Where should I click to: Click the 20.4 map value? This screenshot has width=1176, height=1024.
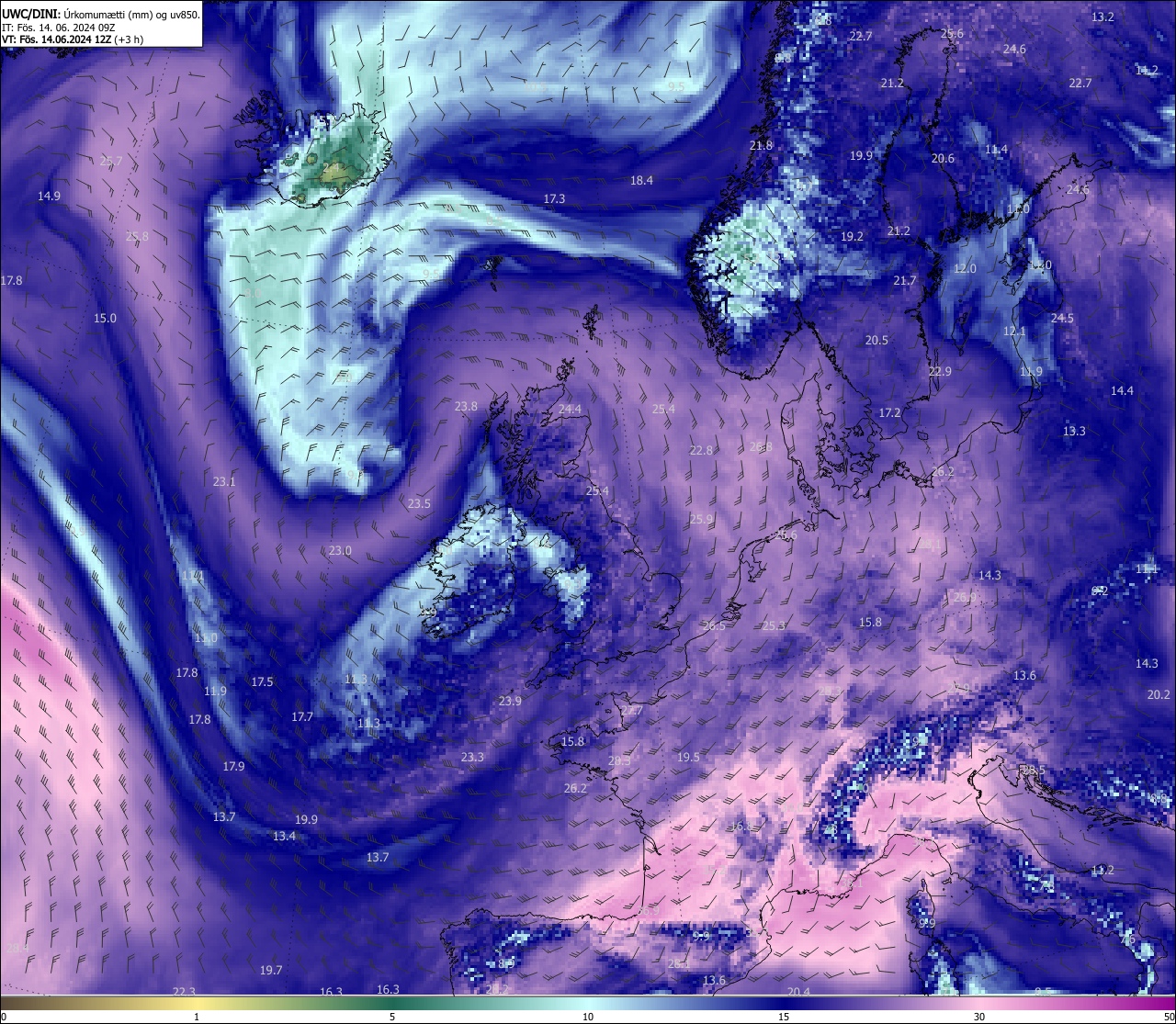tap(798, 992)
